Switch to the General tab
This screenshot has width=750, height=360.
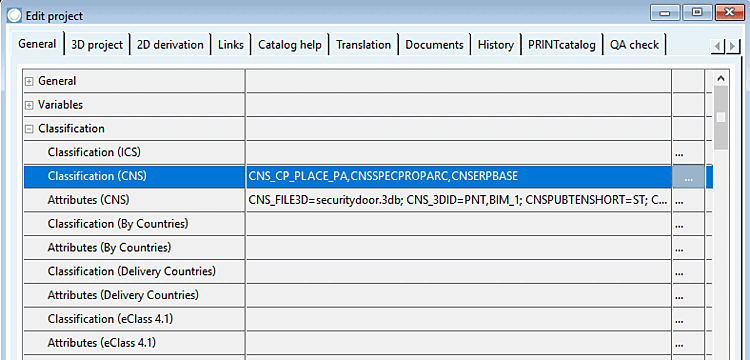(x=37, y=44)
